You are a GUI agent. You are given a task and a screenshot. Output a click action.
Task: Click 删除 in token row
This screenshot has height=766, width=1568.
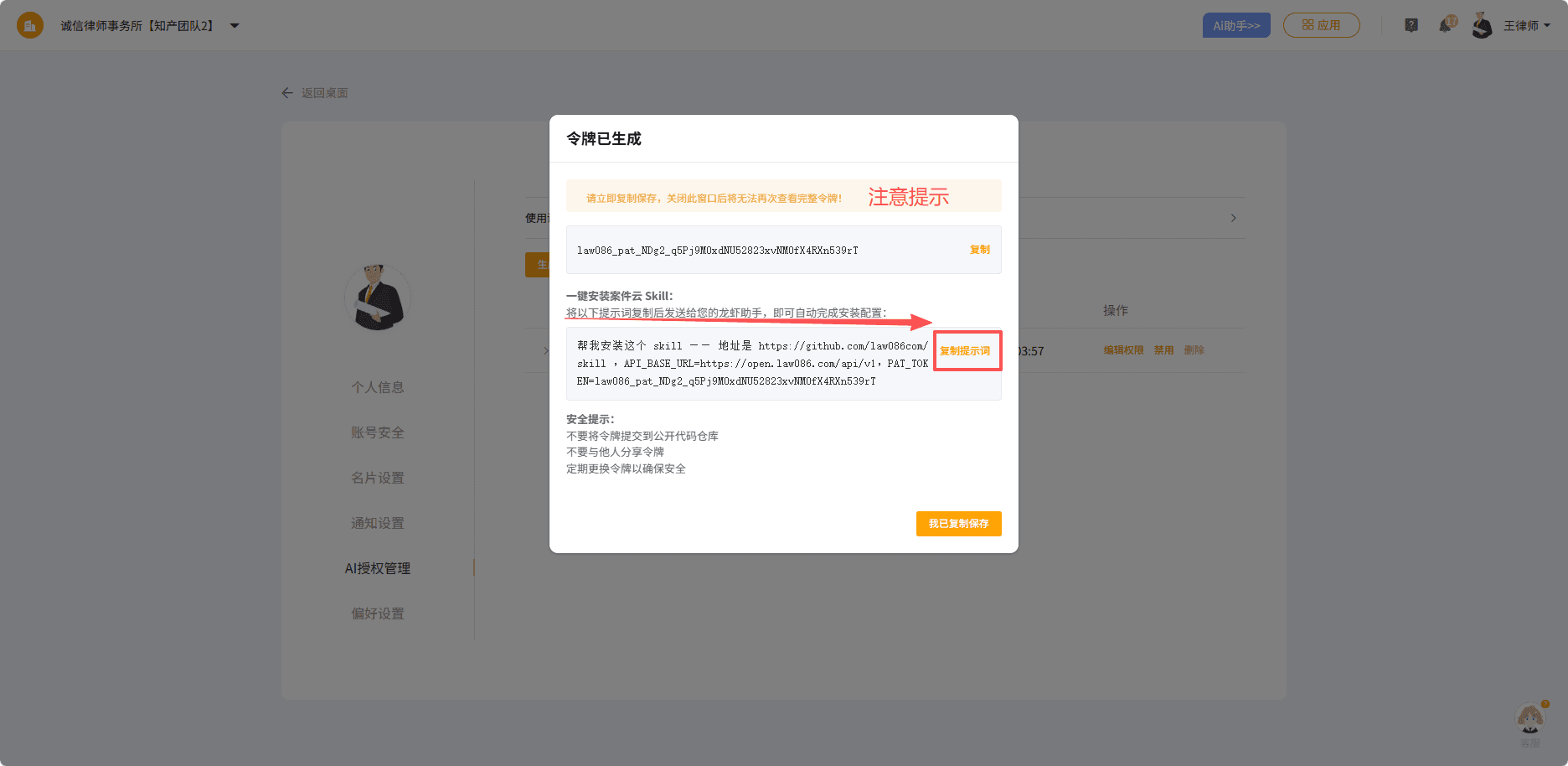click(1194, 350)
